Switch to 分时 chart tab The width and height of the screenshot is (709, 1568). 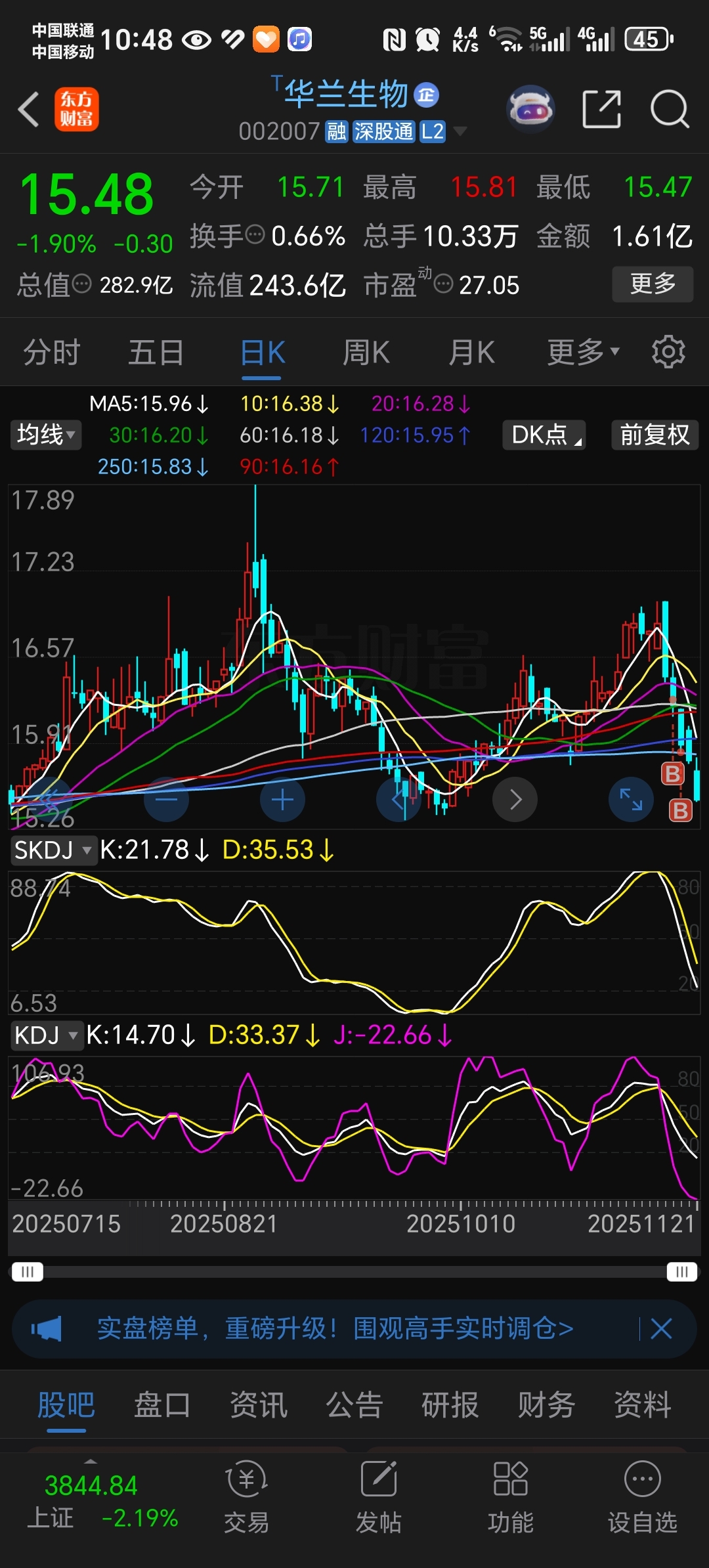(x=52, y=352)
